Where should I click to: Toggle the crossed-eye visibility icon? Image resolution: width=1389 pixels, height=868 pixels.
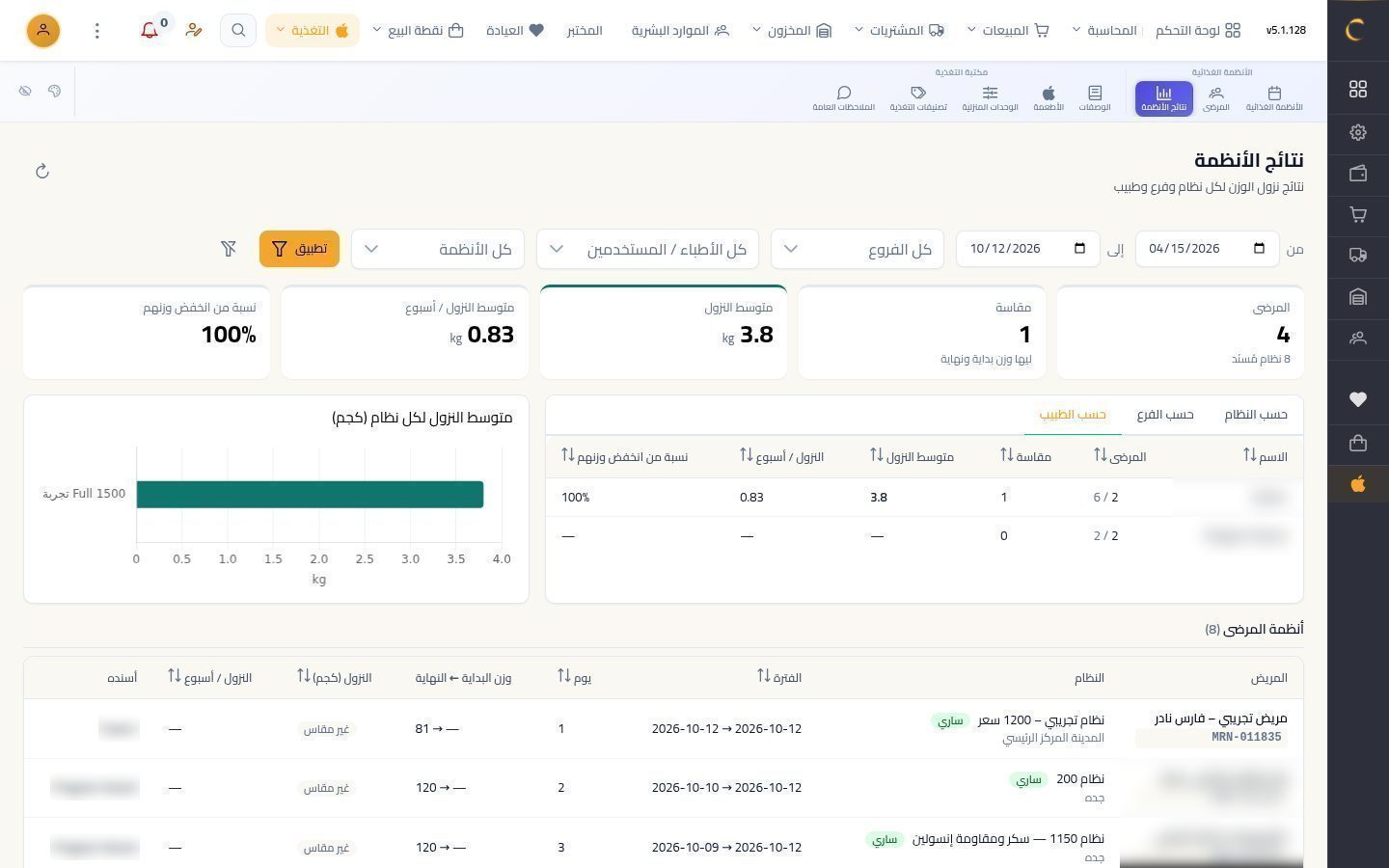tap(25, 91)
